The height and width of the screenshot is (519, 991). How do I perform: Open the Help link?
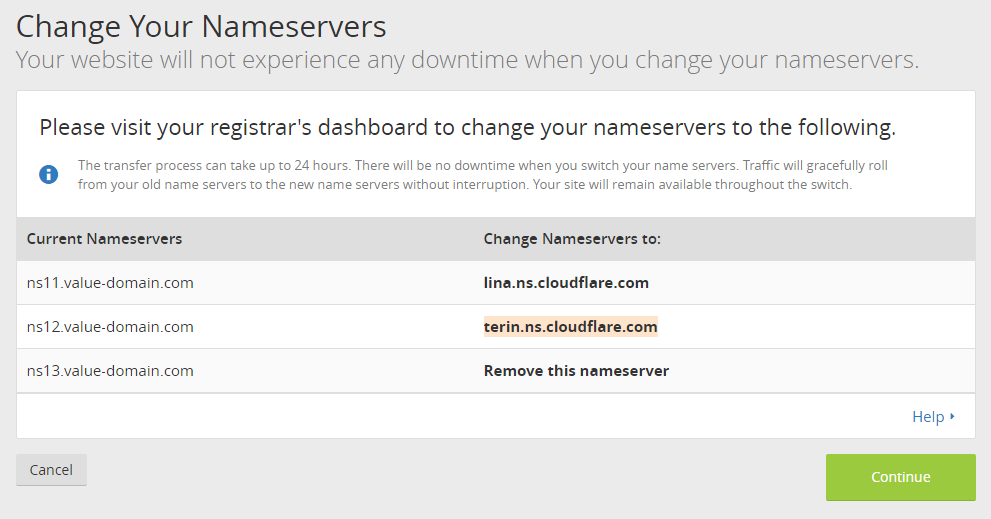pos(928,417)
